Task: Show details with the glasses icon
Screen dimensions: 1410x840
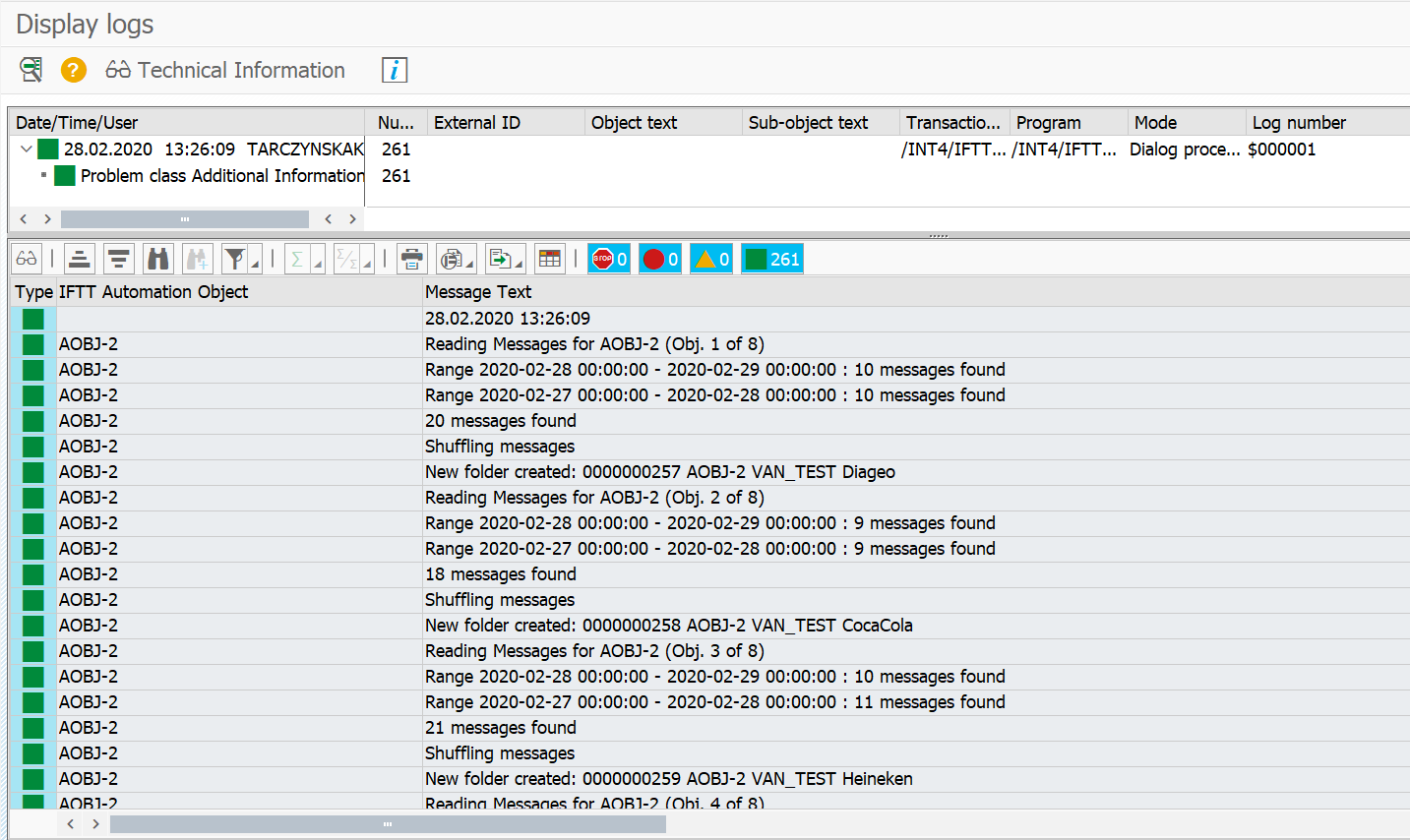Action: (27, 260)
